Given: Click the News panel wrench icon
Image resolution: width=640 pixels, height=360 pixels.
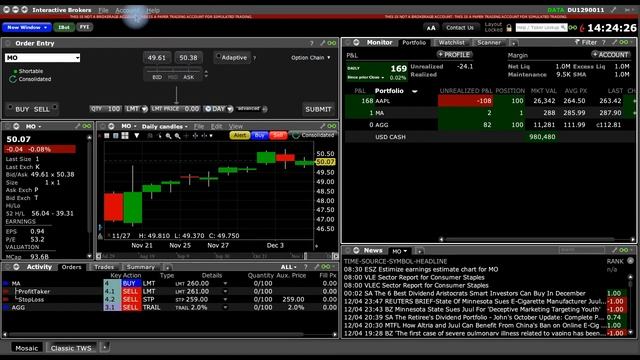Looking at the screenshot, I should pos(614,250).
